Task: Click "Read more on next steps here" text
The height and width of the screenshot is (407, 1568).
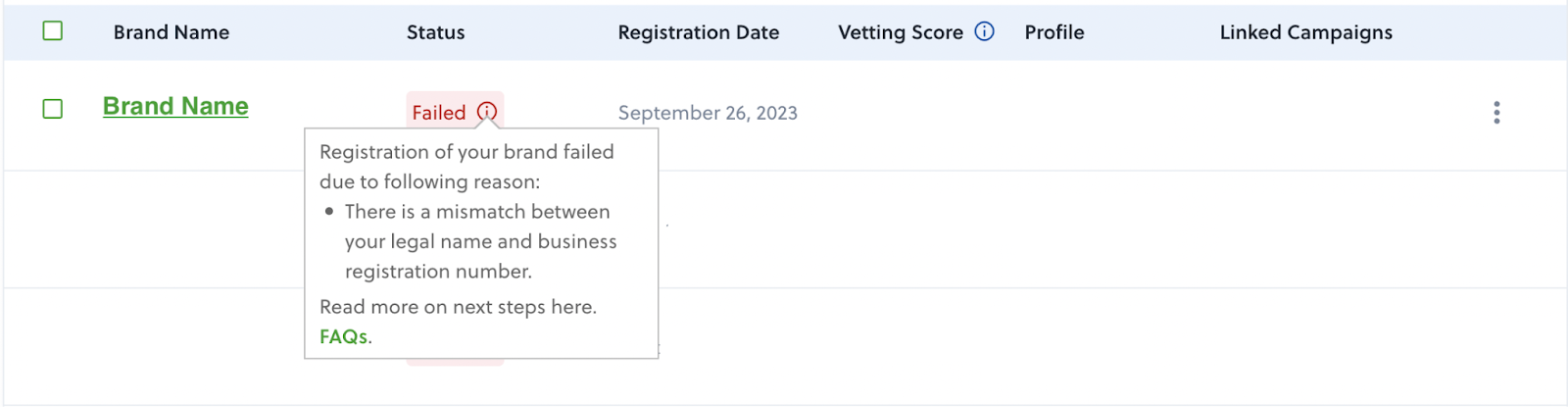Action: [x=458, y=307]
